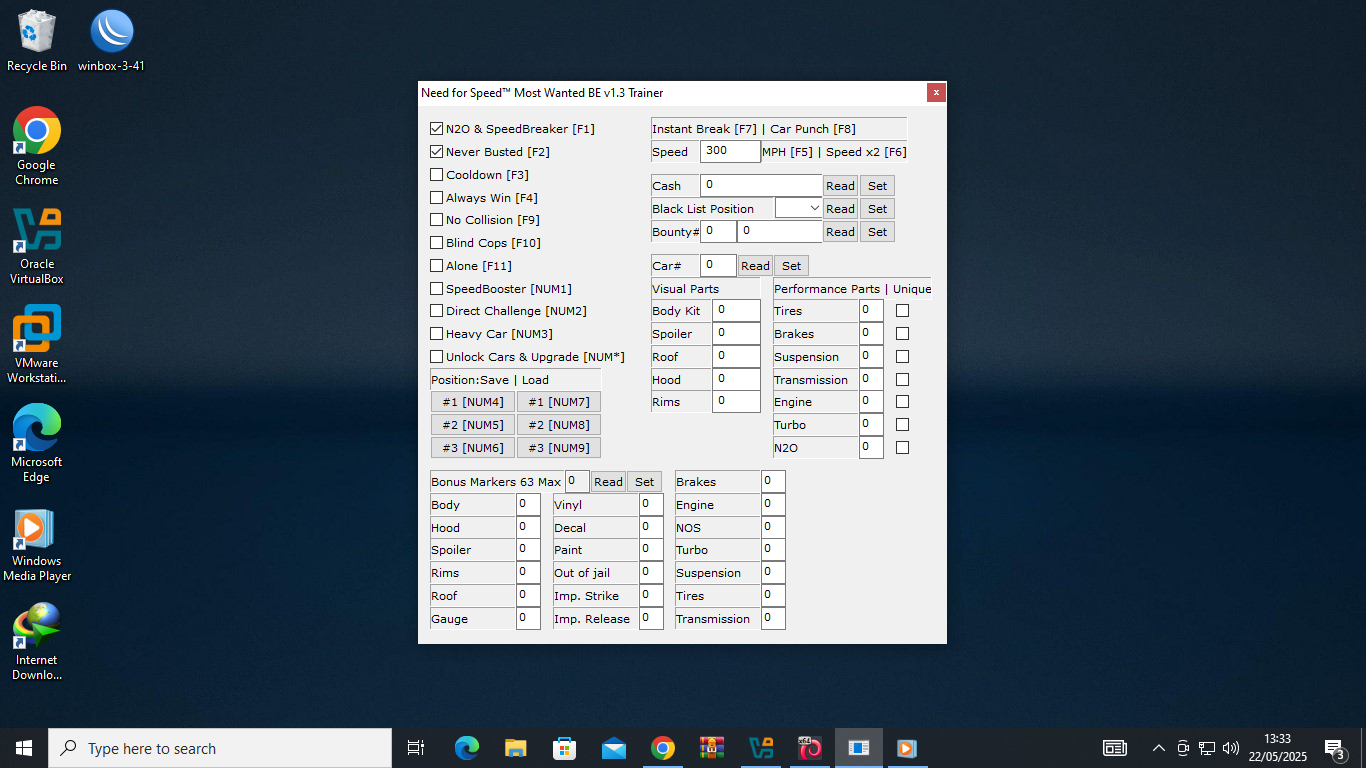Click the Read button beside Car#
This screenshot has width=1366, height=768.
755,266
